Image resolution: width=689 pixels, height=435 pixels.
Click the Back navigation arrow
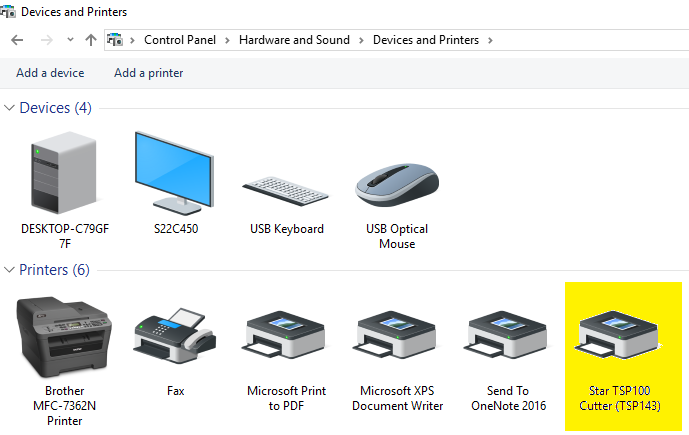17,40
